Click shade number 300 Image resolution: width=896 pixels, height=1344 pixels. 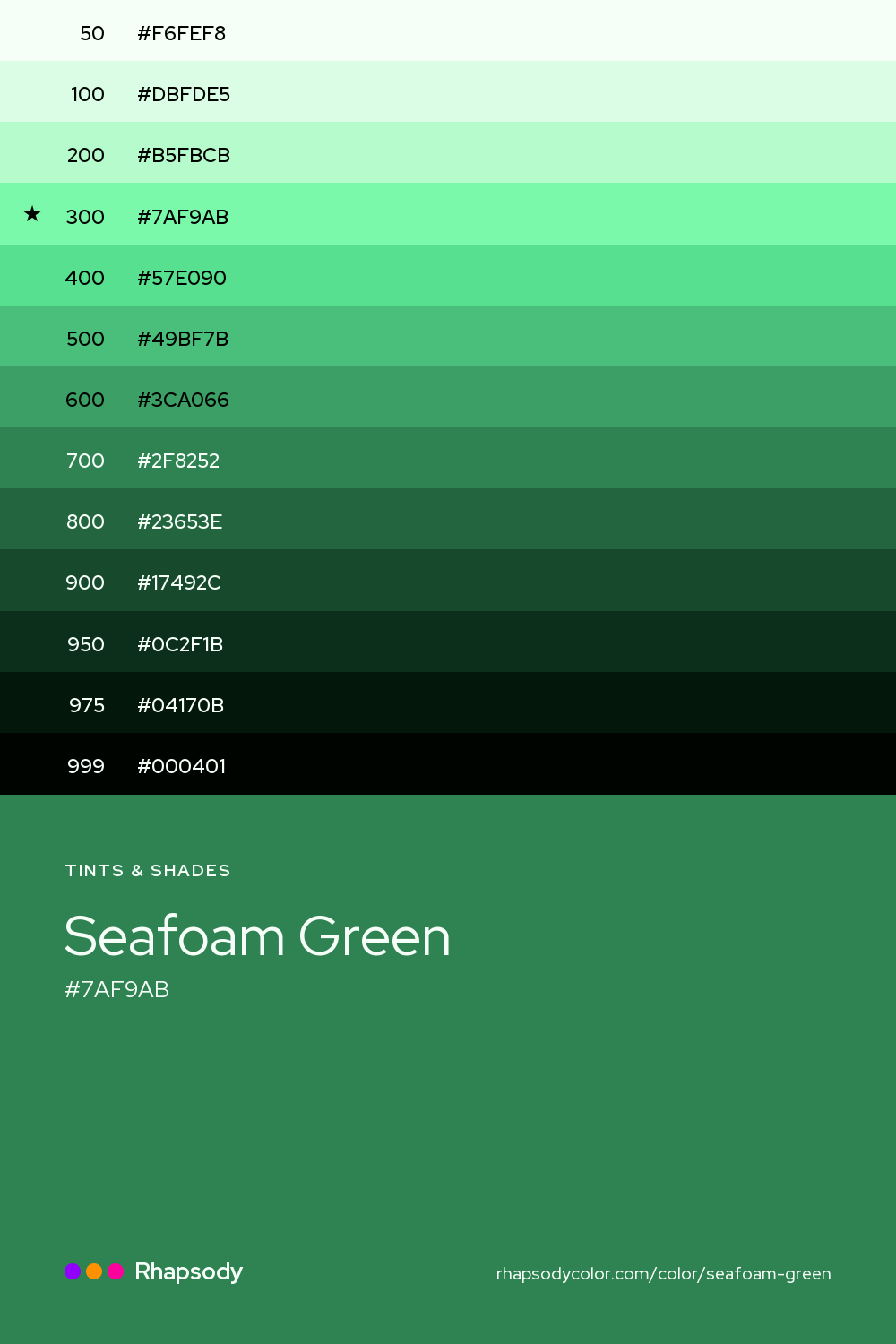tap(85, 217)
